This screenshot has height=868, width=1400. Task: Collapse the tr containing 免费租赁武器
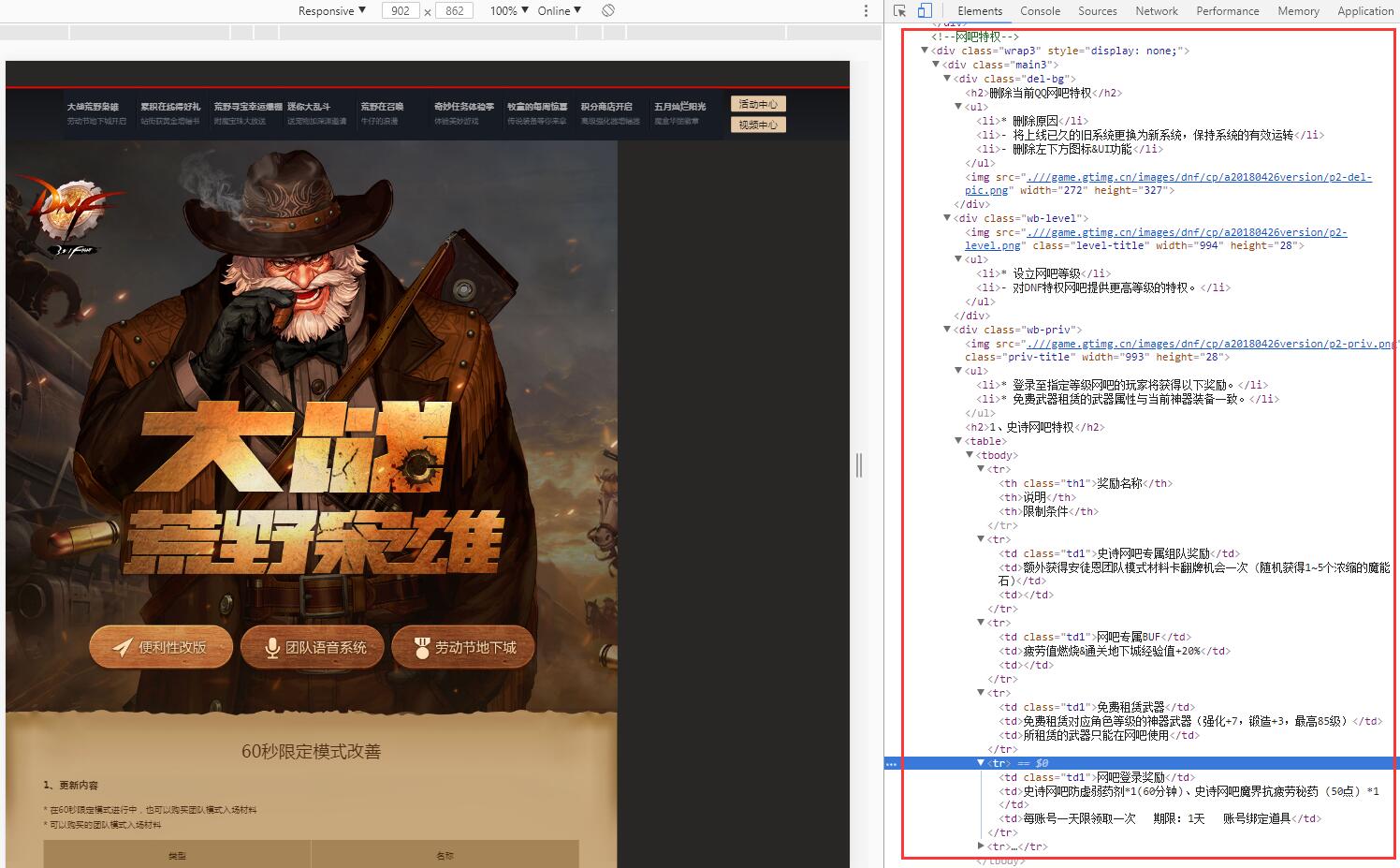981,693
